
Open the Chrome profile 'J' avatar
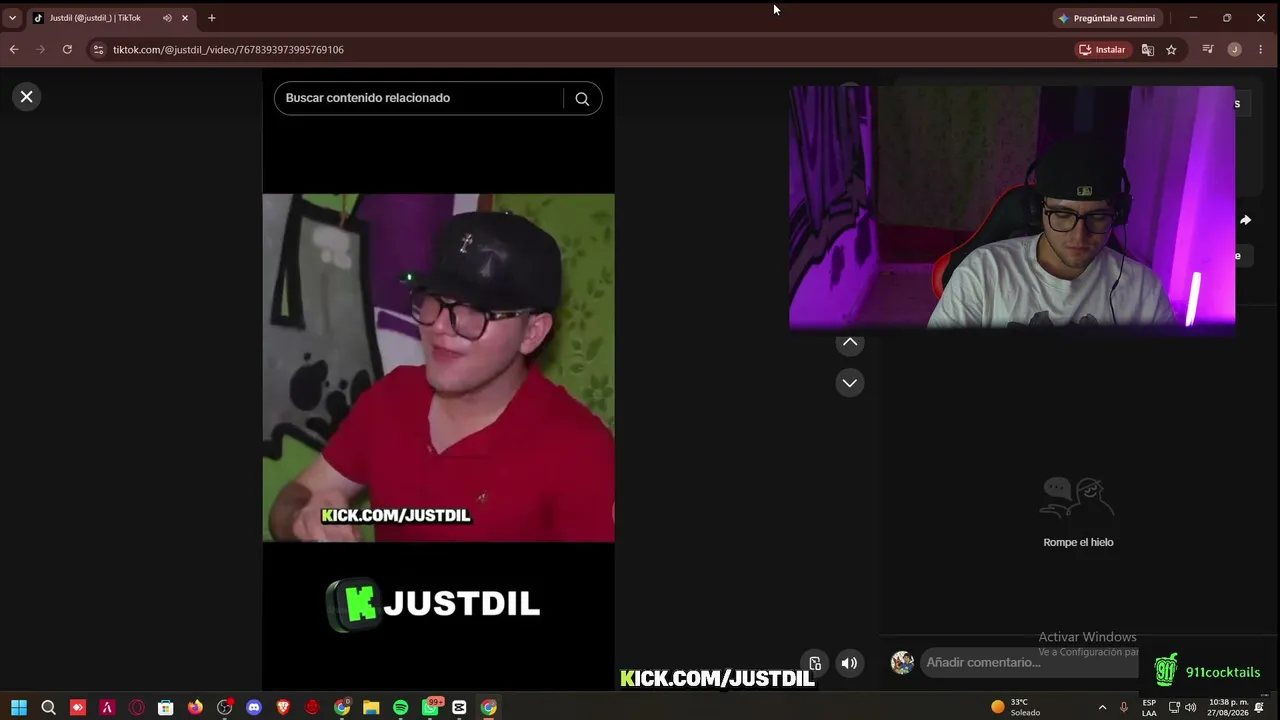tap(1235, 49)
